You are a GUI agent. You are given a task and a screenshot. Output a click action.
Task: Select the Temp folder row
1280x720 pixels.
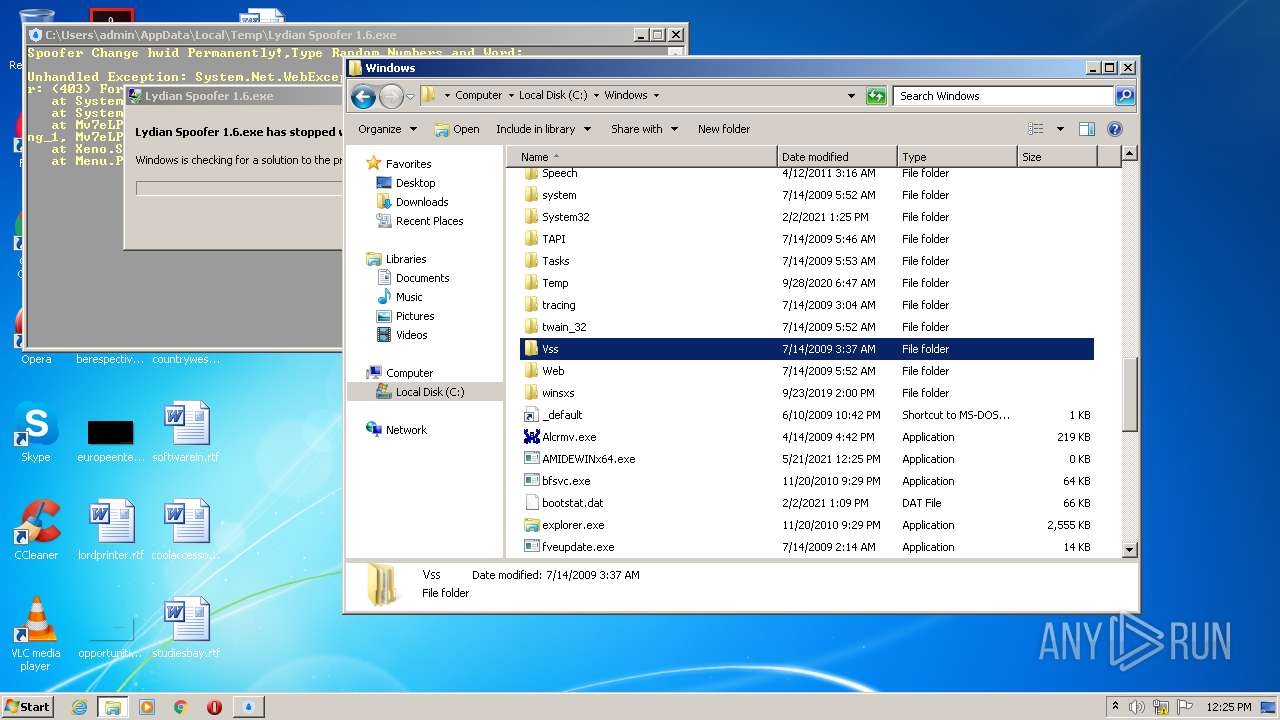coord(807,283)
